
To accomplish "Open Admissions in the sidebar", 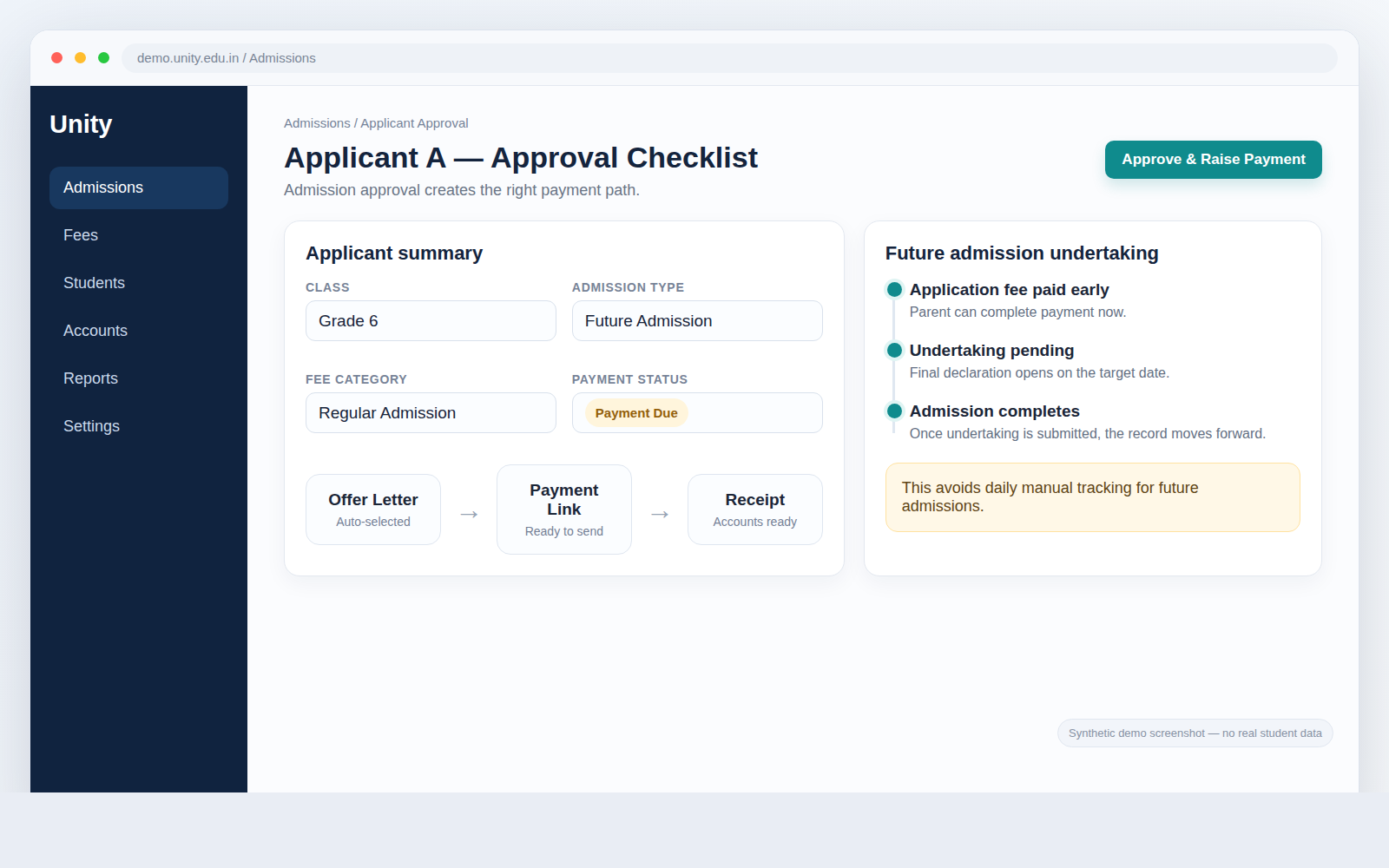I will point(139,187).
